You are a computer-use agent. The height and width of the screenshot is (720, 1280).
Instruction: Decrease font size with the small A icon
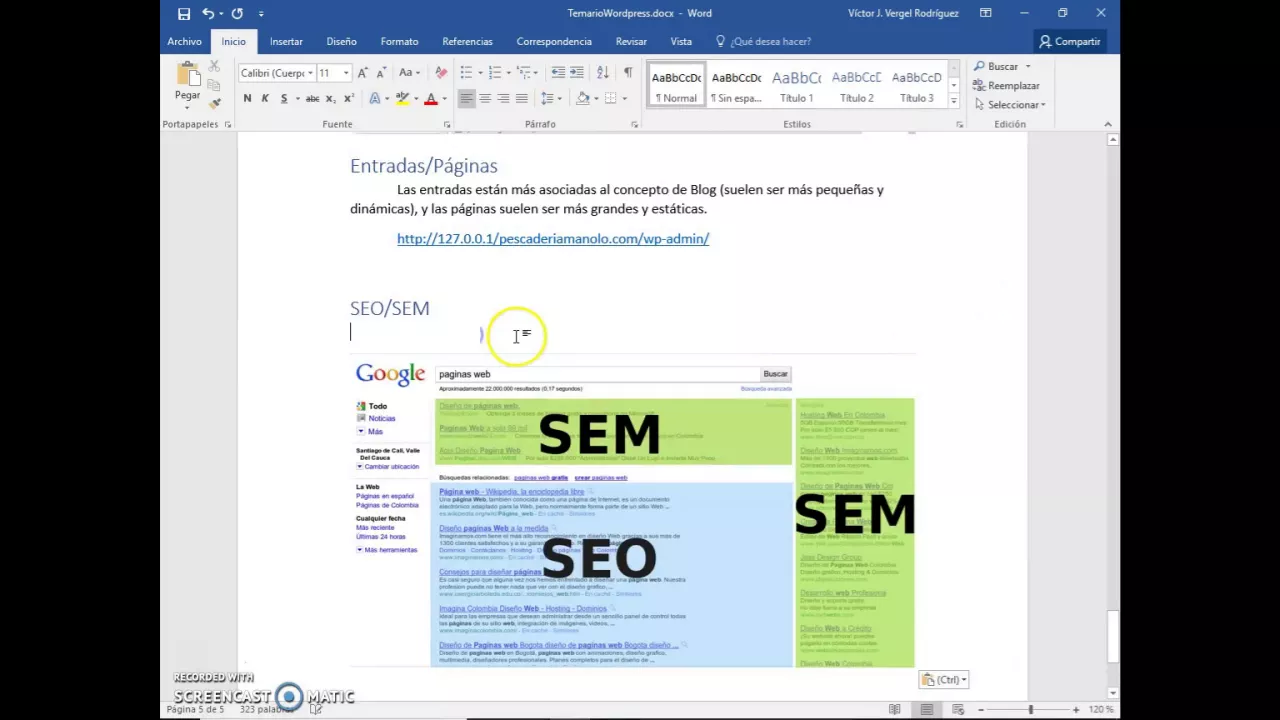tap(380, 73)
